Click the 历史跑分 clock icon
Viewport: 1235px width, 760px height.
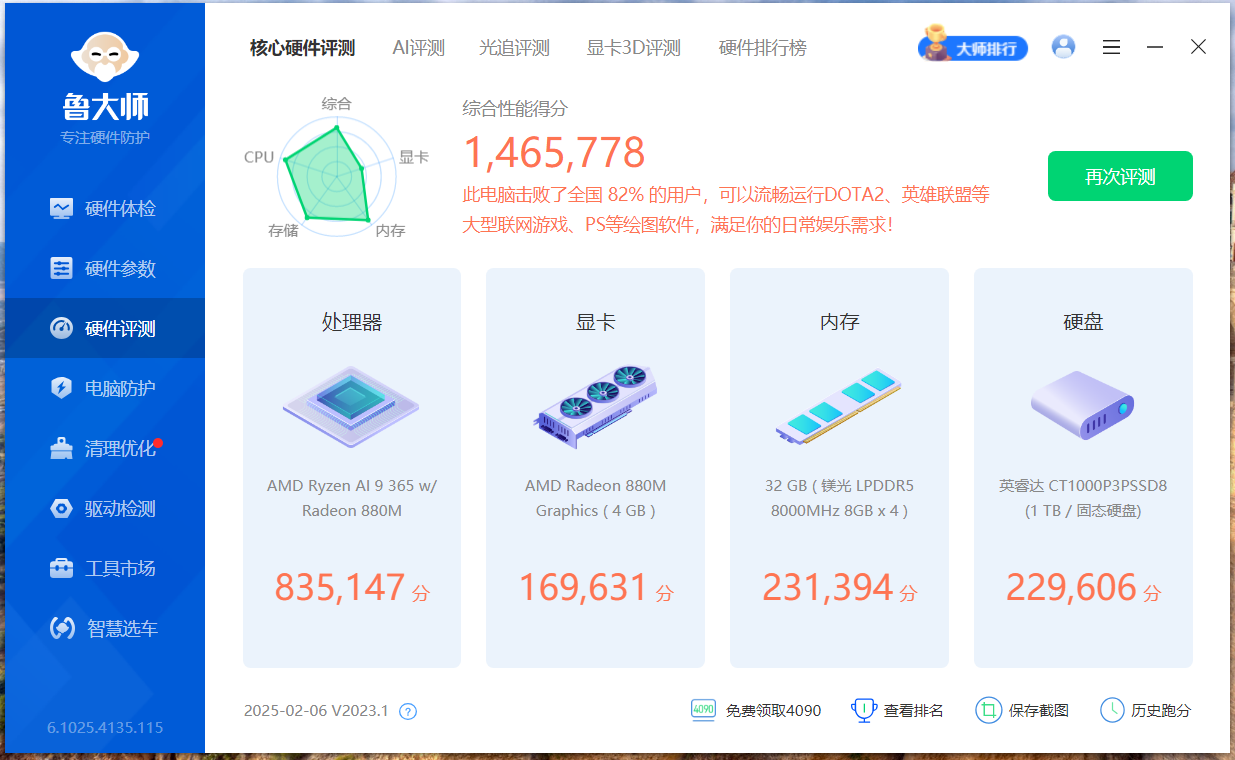[x=1112, y=710]
